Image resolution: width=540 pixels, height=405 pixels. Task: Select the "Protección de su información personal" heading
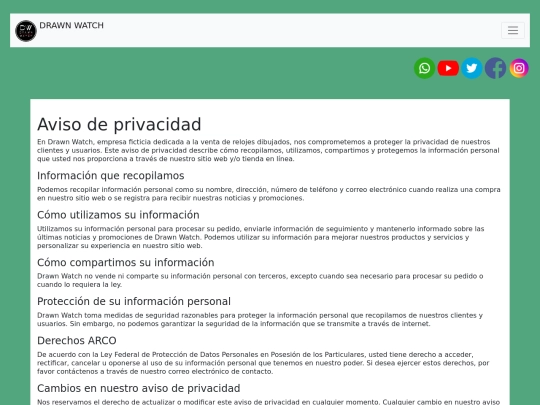click(x=134, y=301)
